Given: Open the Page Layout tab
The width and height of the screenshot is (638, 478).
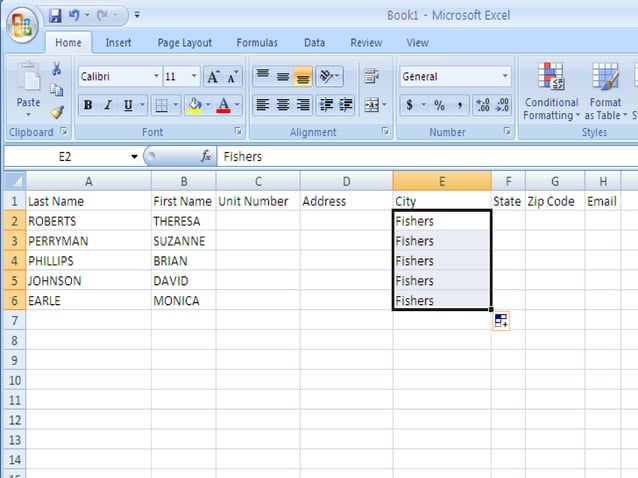Looking at the screenshot, I should click(x=185, y=43).
